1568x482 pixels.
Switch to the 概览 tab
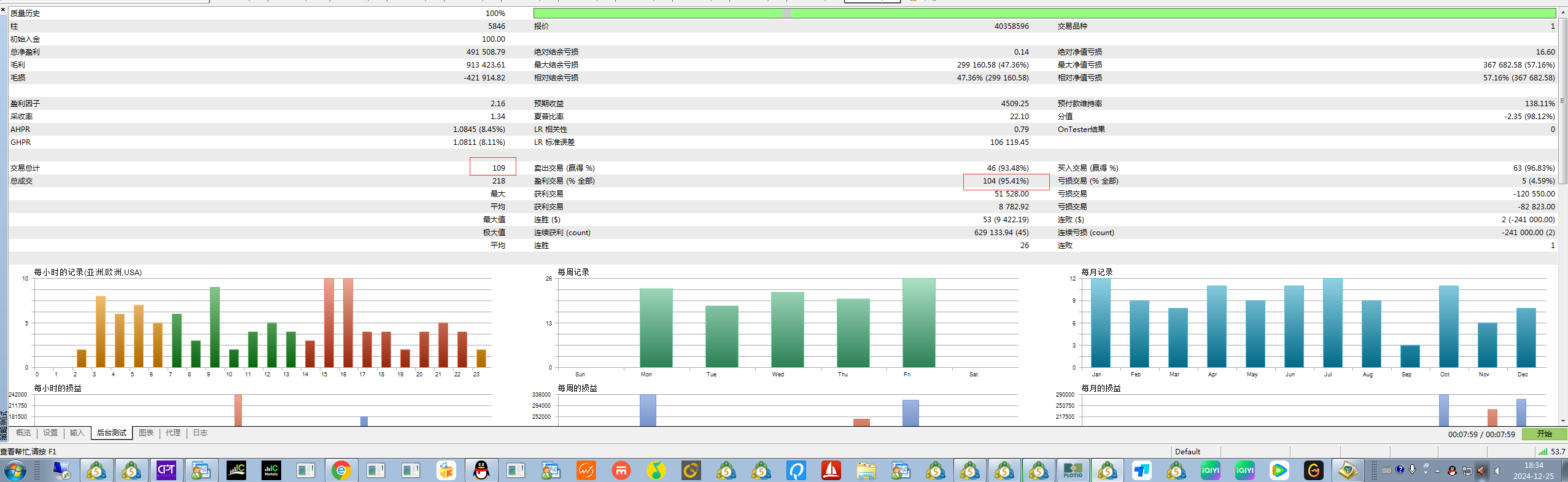point(23,433)
